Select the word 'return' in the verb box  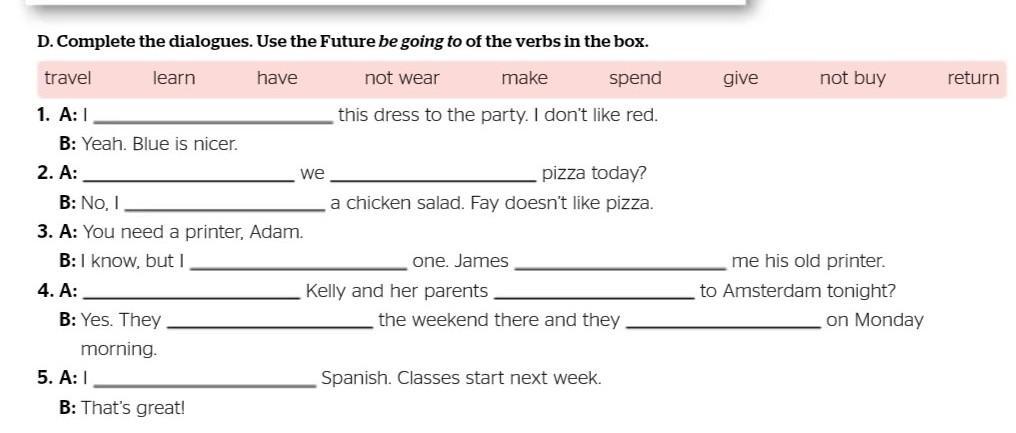973,78
